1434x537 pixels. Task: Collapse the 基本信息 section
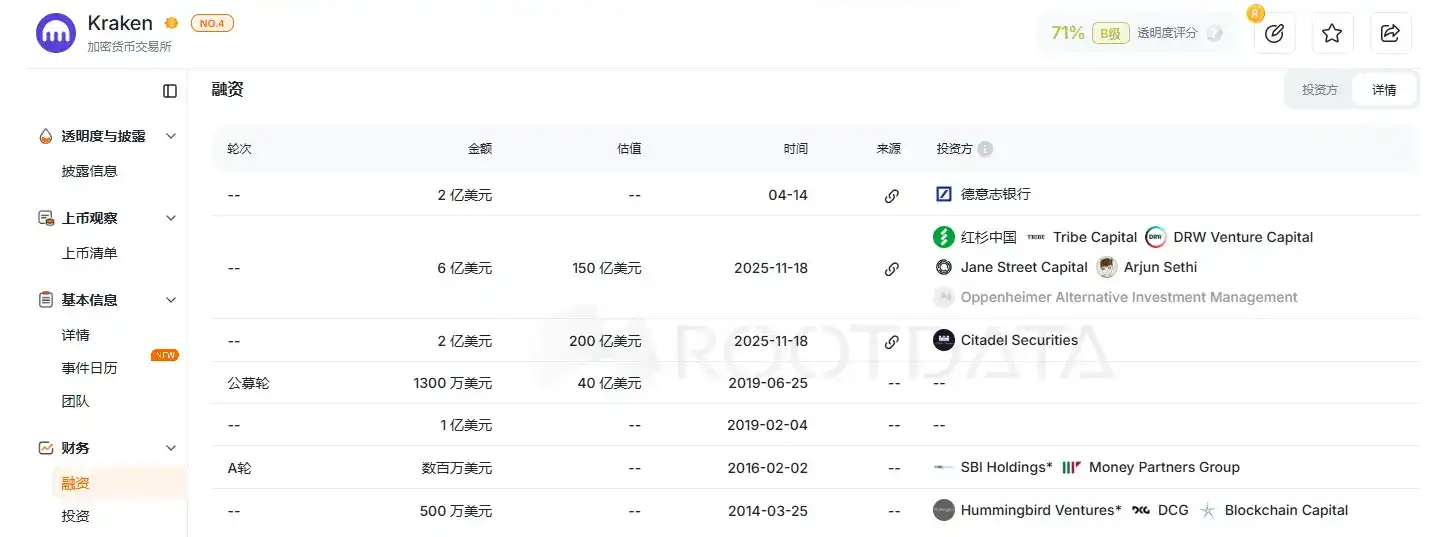[x=171, y=300]
